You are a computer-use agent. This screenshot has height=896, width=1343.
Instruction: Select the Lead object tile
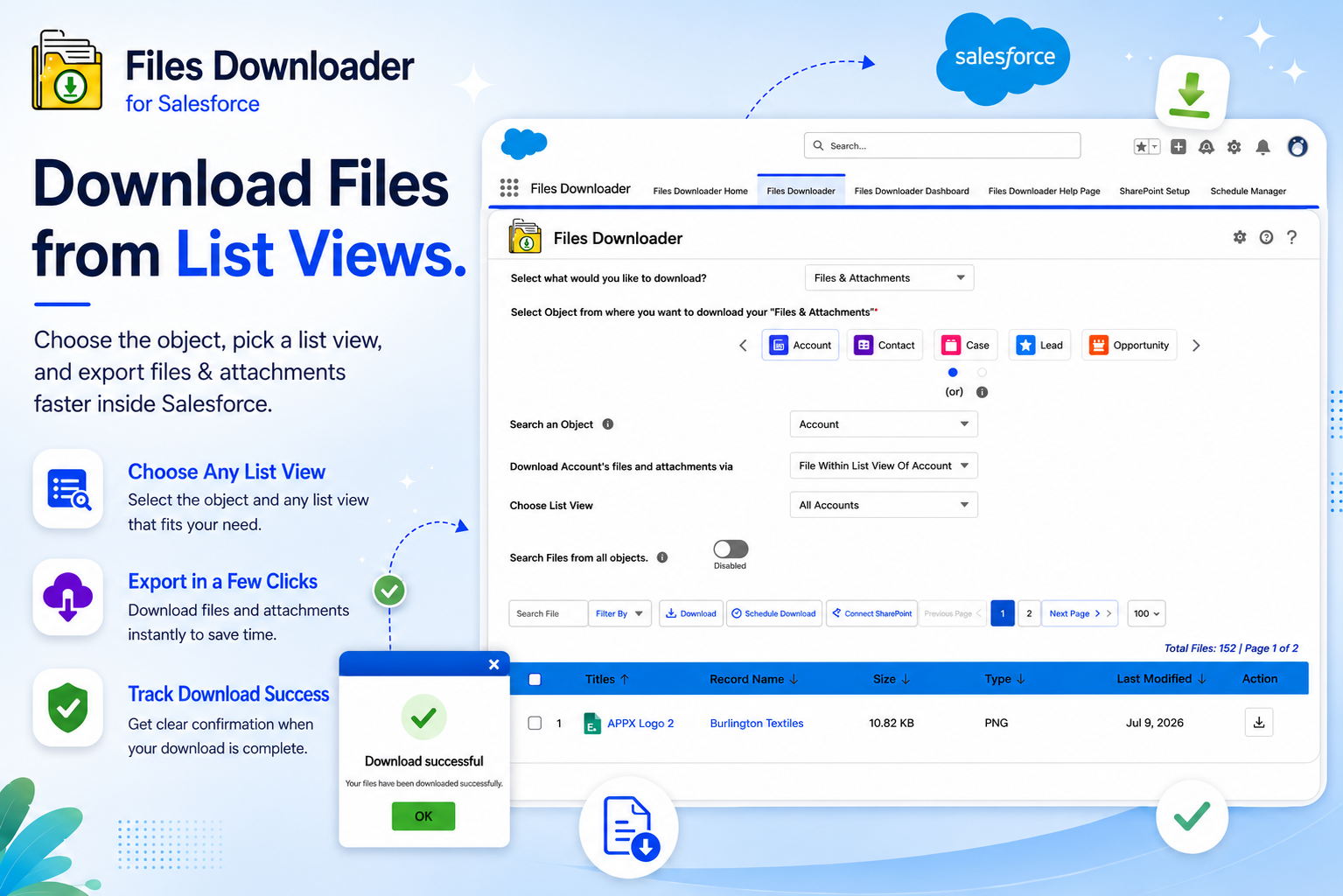click(1040, 346)
